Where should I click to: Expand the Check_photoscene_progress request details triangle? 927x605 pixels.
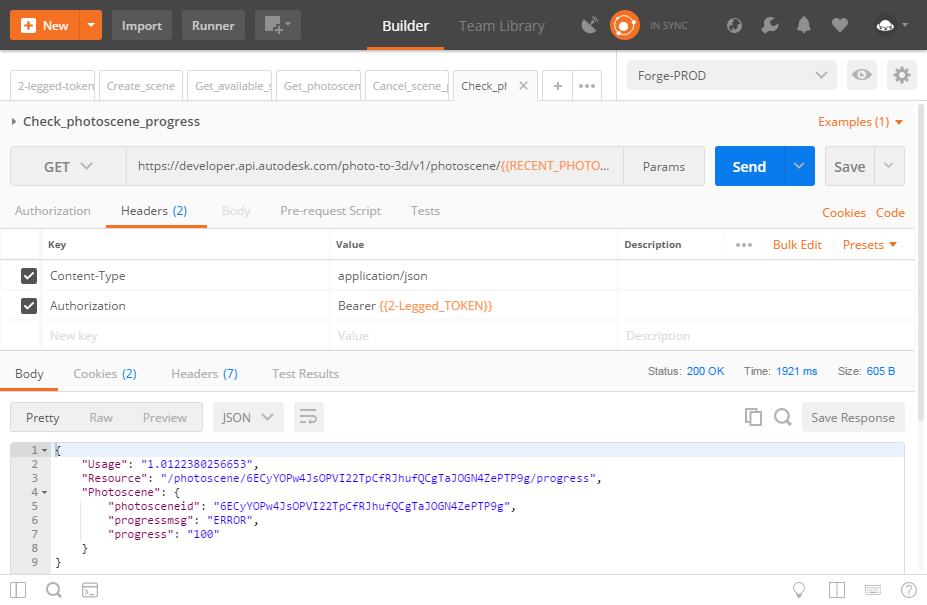click(x=14, y=122)
